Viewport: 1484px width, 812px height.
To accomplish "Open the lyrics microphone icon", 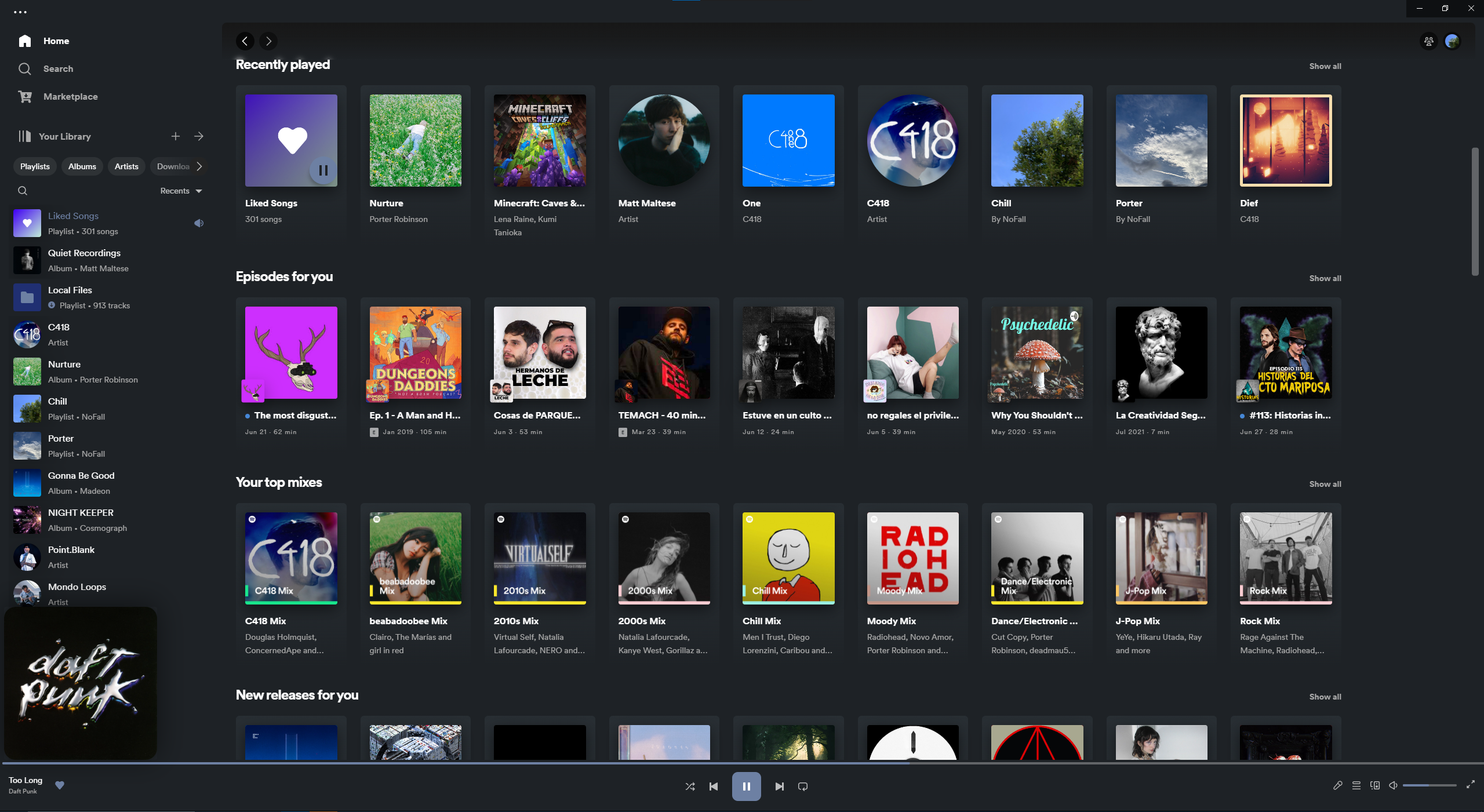I will [1337, 785].
